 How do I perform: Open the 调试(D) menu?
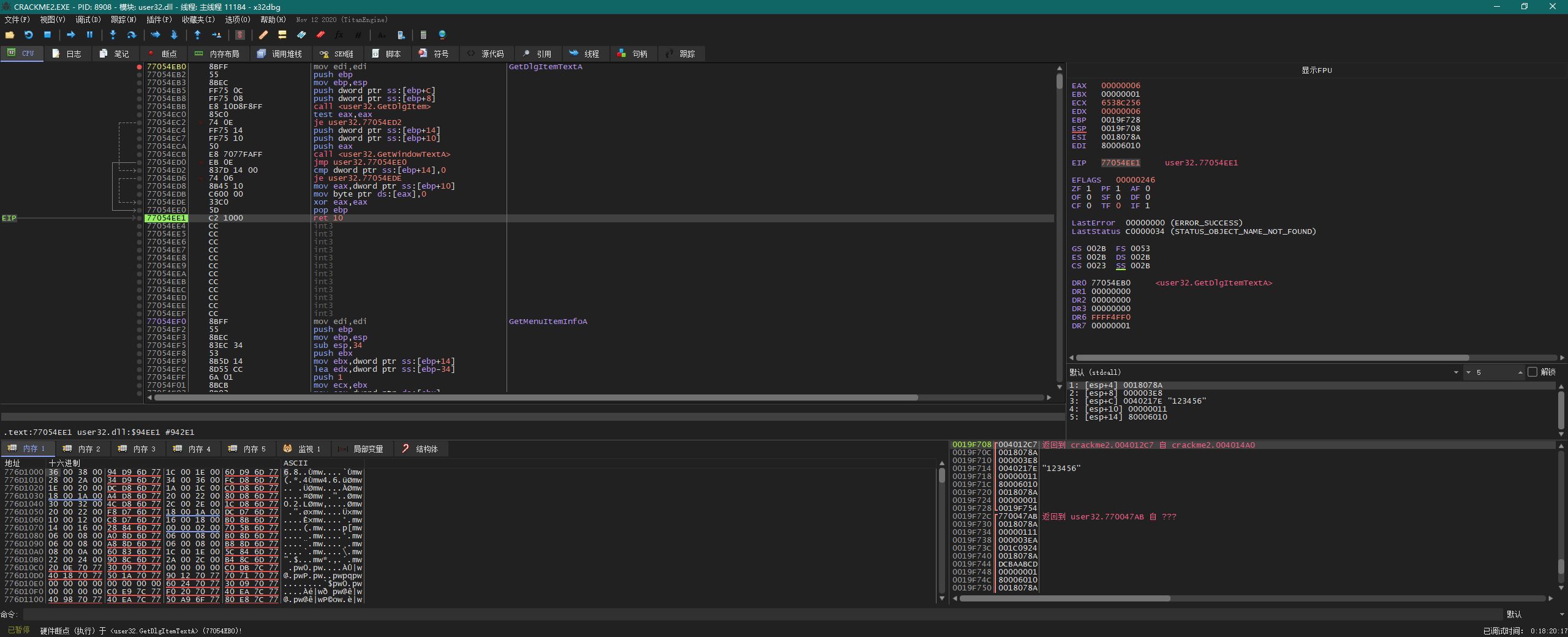tap(88, 20)
